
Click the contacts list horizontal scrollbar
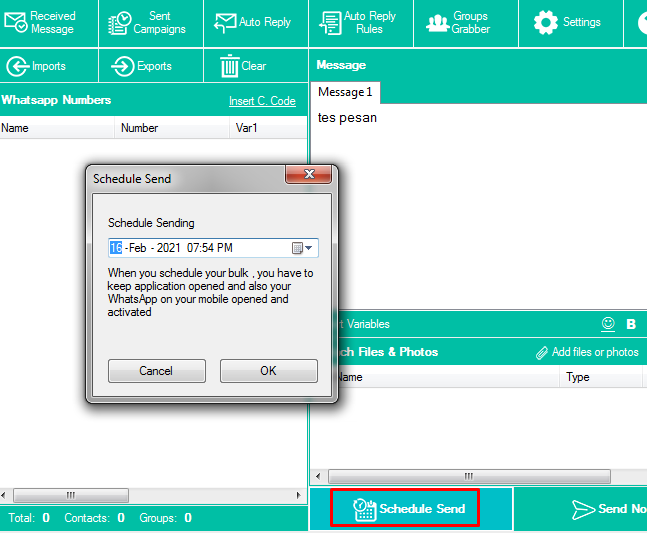(70, 495)
